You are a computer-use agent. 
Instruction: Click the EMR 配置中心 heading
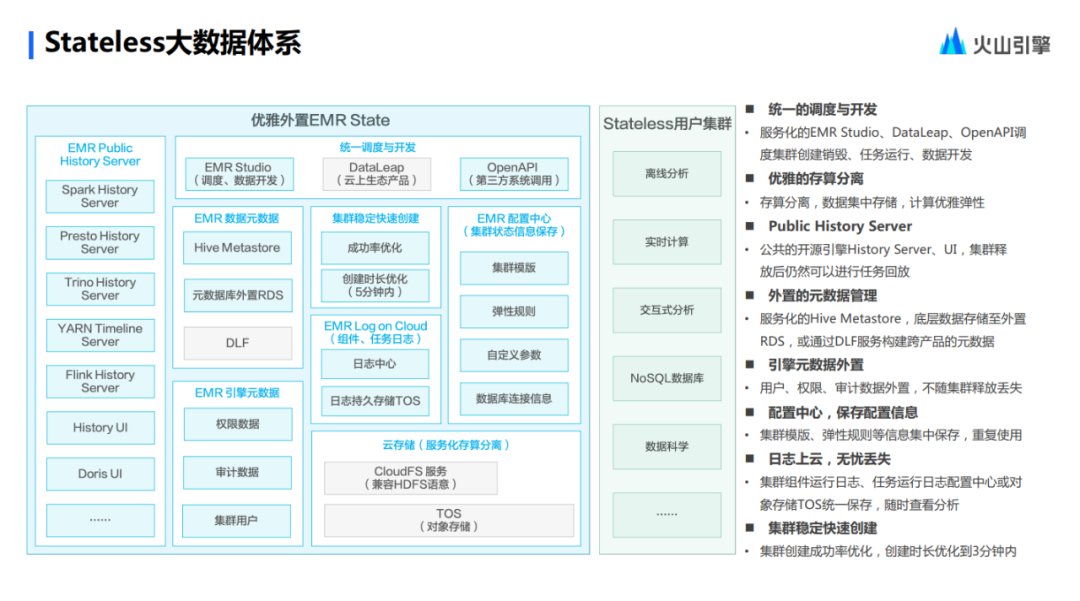(x=514, y=225)
